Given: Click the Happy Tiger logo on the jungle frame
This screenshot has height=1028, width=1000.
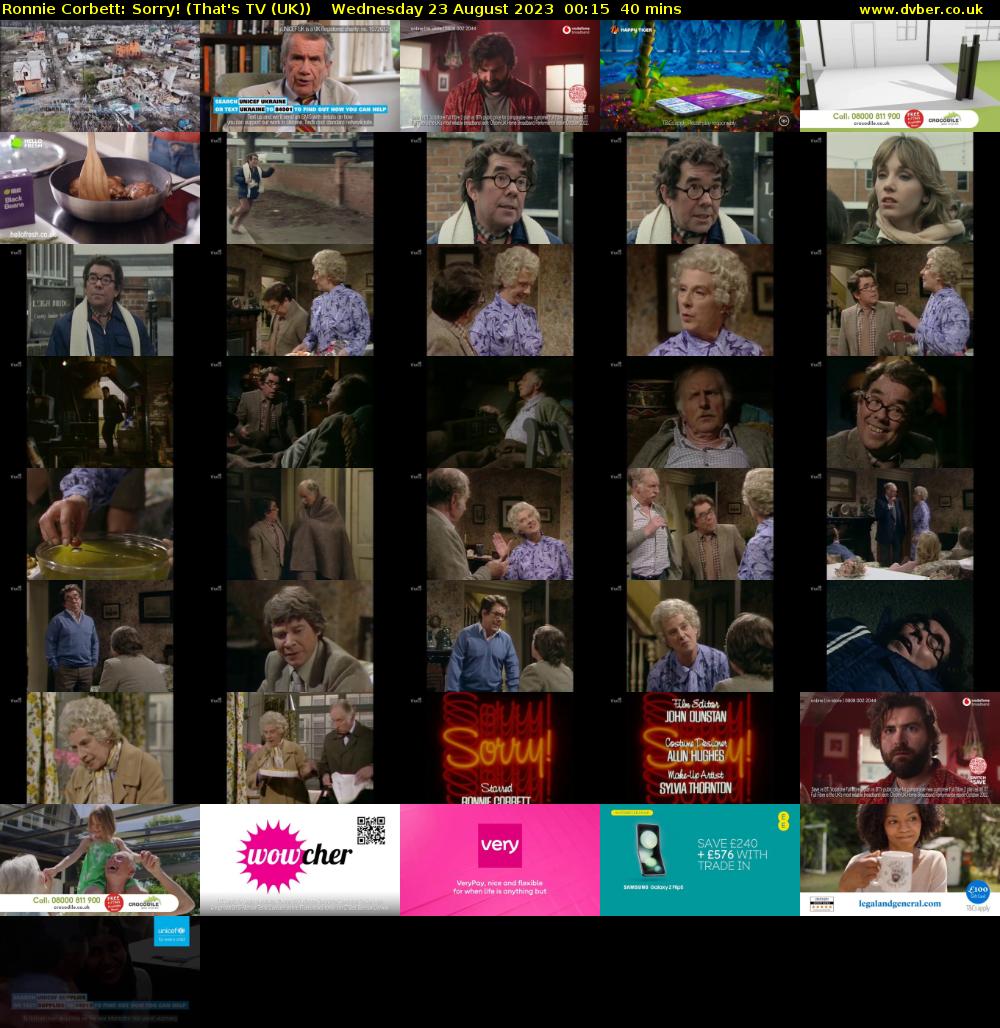Looking at the screenshot, I should point(631,30).
